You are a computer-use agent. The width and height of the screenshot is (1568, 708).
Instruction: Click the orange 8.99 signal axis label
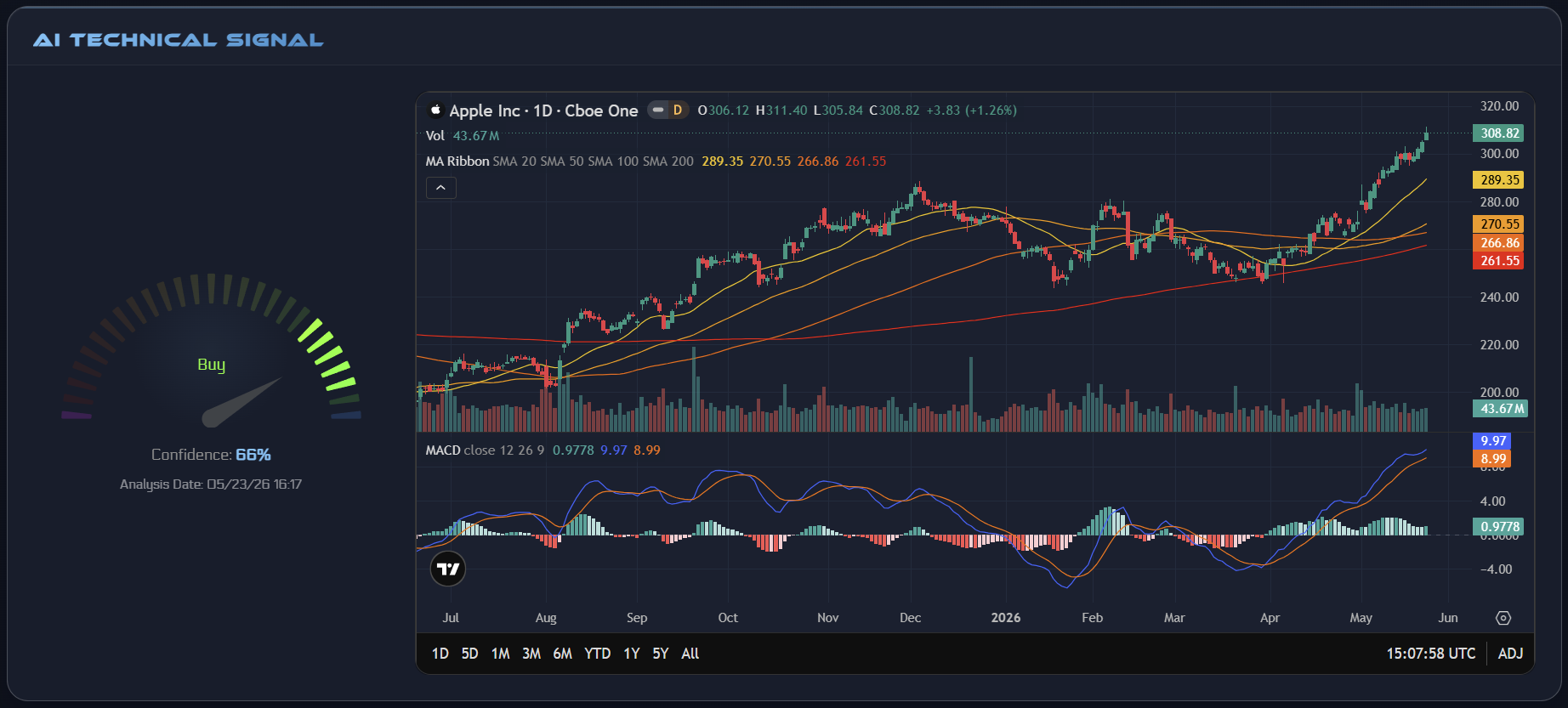coord(1492,459)
